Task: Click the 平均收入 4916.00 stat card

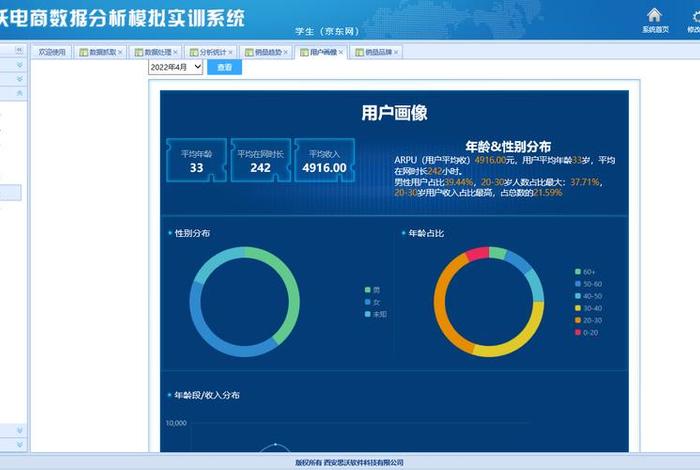Action: tap(325, 161)
